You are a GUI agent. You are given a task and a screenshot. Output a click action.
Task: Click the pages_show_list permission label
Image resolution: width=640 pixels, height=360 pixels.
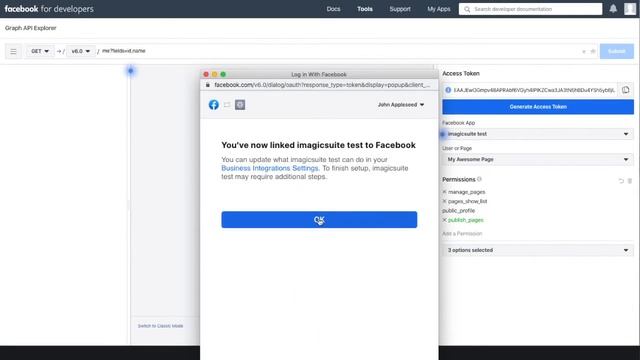point(468,201)
